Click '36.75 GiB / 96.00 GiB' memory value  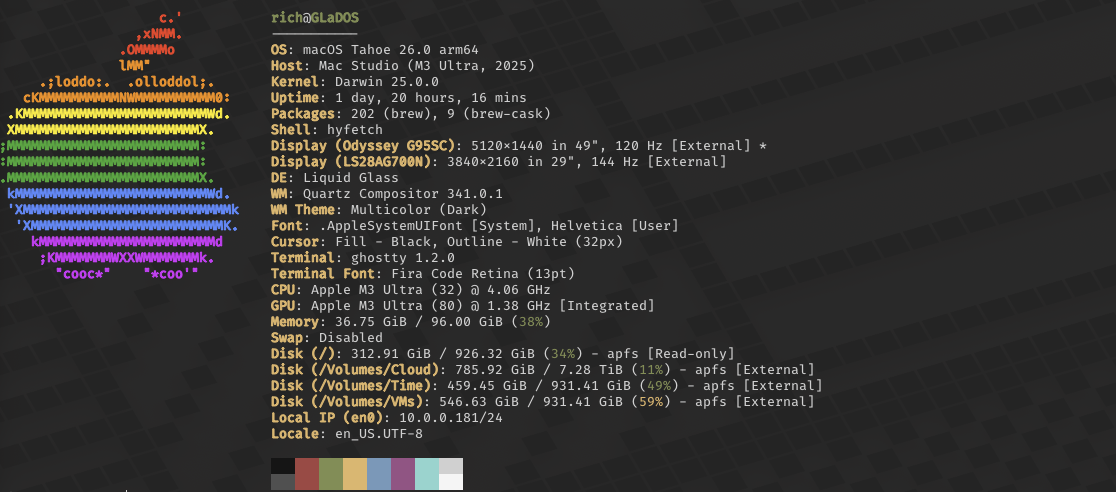pyautogui.click(x=418, y=322)
